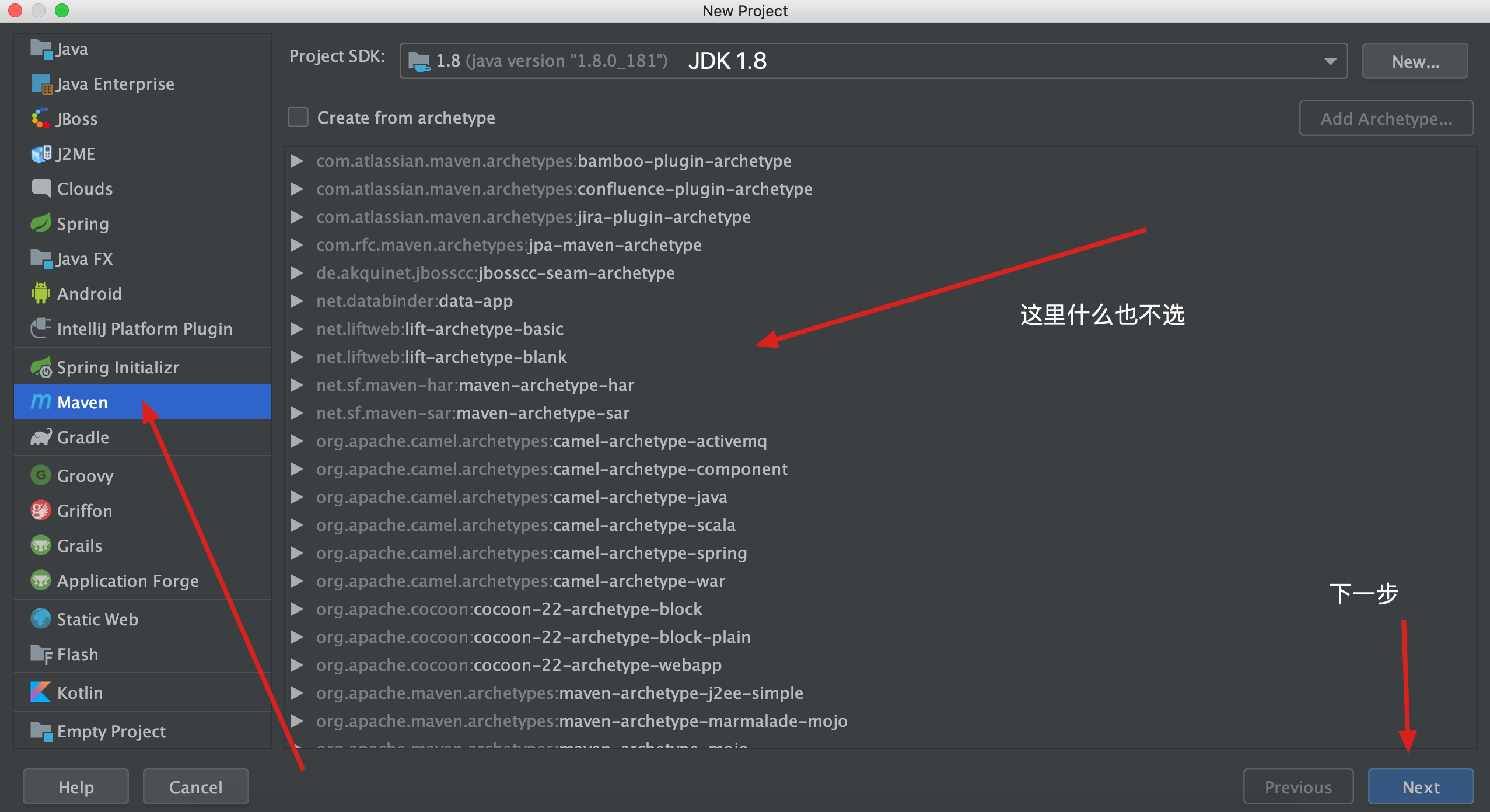The image size is (1490, 812).
Task: Select cocoon-22-archetype-block-plain row text
Action: [x=533, y=637]
